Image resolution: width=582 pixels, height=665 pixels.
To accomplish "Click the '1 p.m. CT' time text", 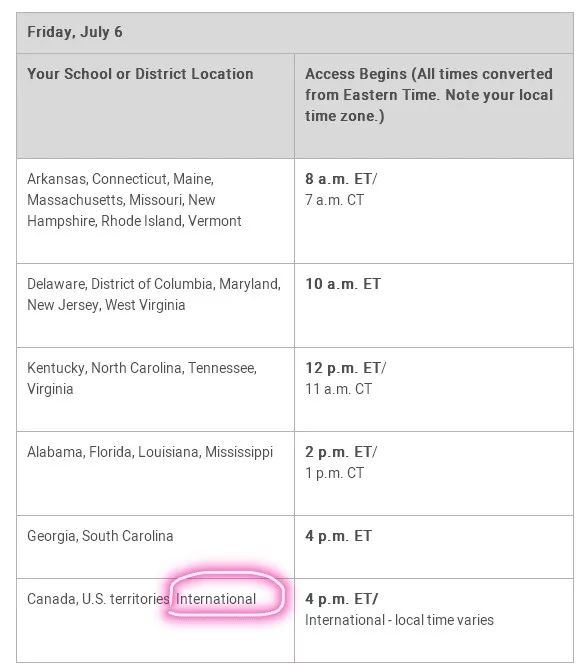I will pyautogui.click(x=334, y=473).
